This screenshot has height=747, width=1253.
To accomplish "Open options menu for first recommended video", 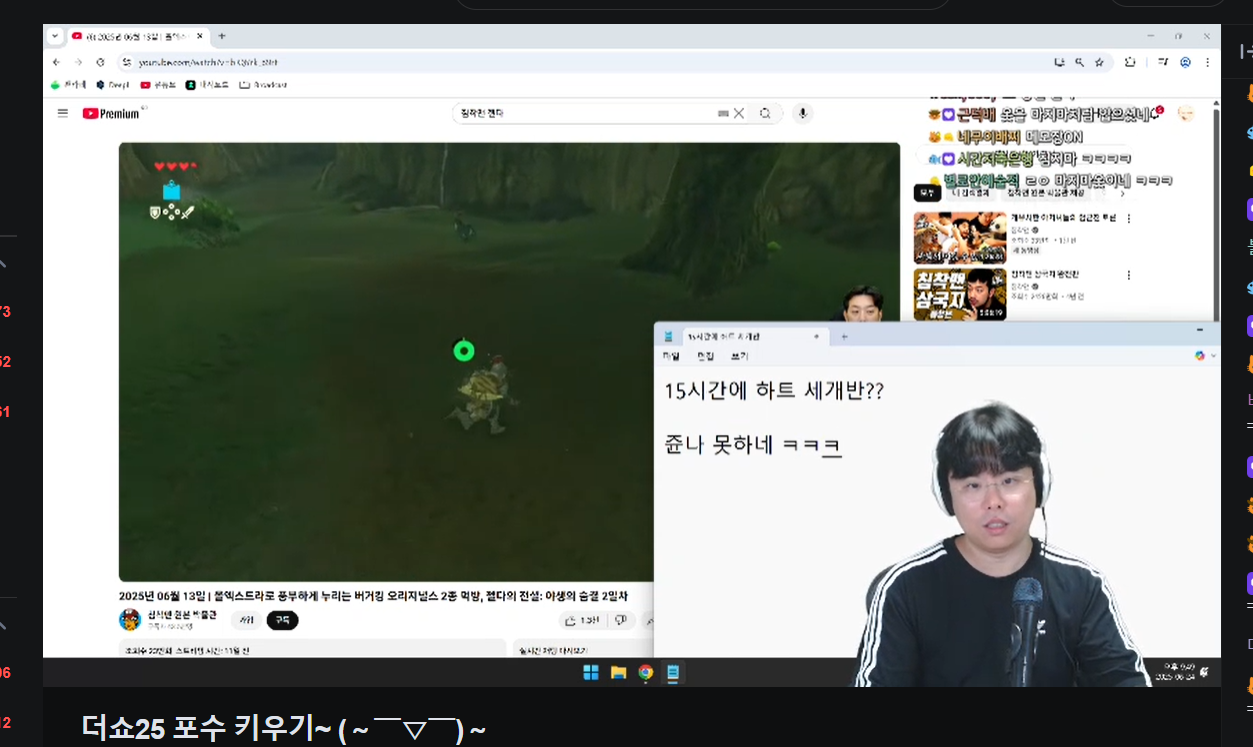I will click(x=1130, y=218).
